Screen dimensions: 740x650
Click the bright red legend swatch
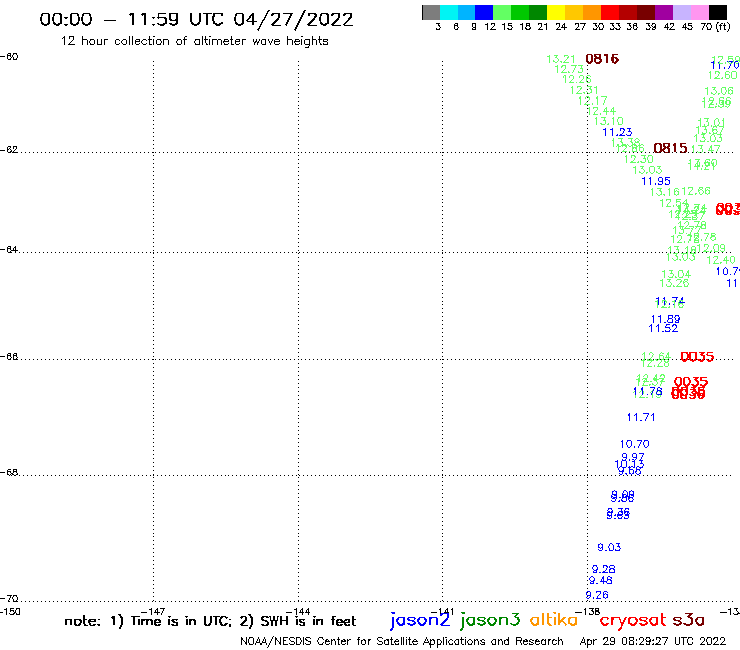610,12
